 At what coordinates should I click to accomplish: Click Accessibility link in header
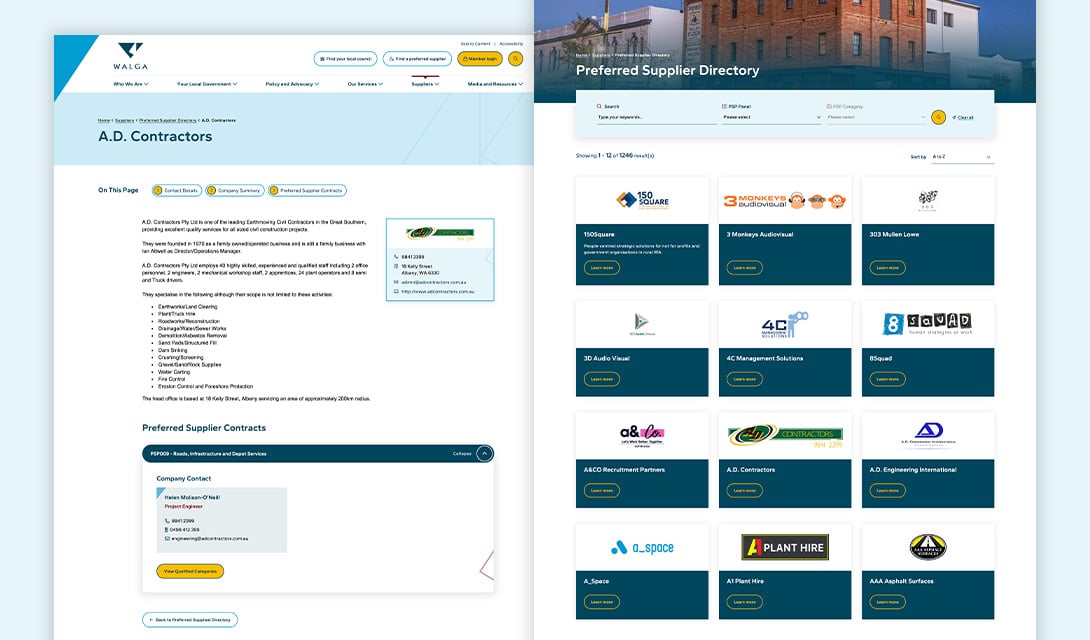pyautogui.click(x=511, y=44)
